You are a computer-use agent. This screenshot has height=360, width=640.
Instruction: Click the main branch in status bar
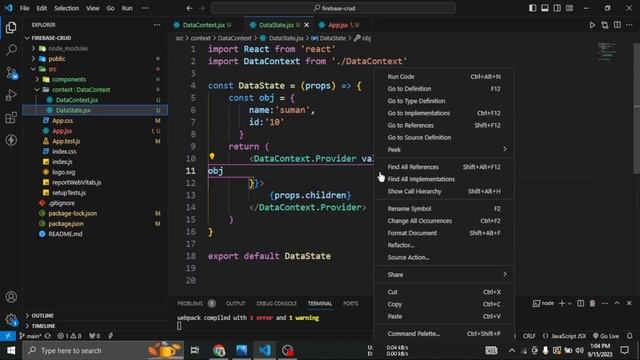[x=31, y=336]
